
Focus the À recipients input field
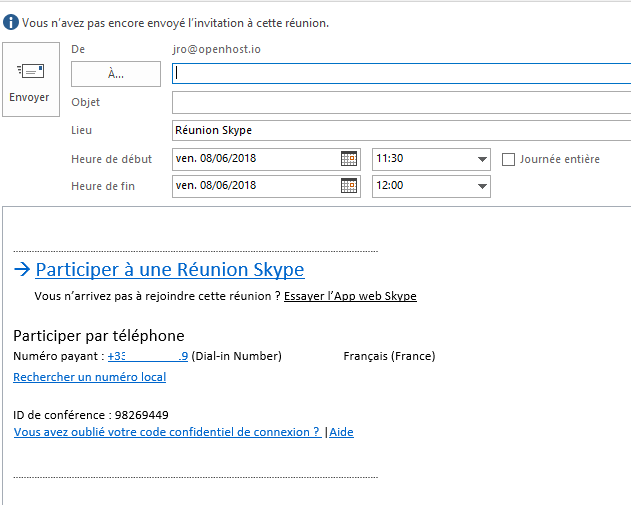point(401,74)
